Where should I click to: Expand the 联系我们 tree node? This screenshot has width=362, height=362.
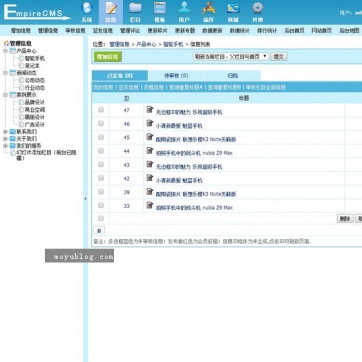tap(5, 132)
